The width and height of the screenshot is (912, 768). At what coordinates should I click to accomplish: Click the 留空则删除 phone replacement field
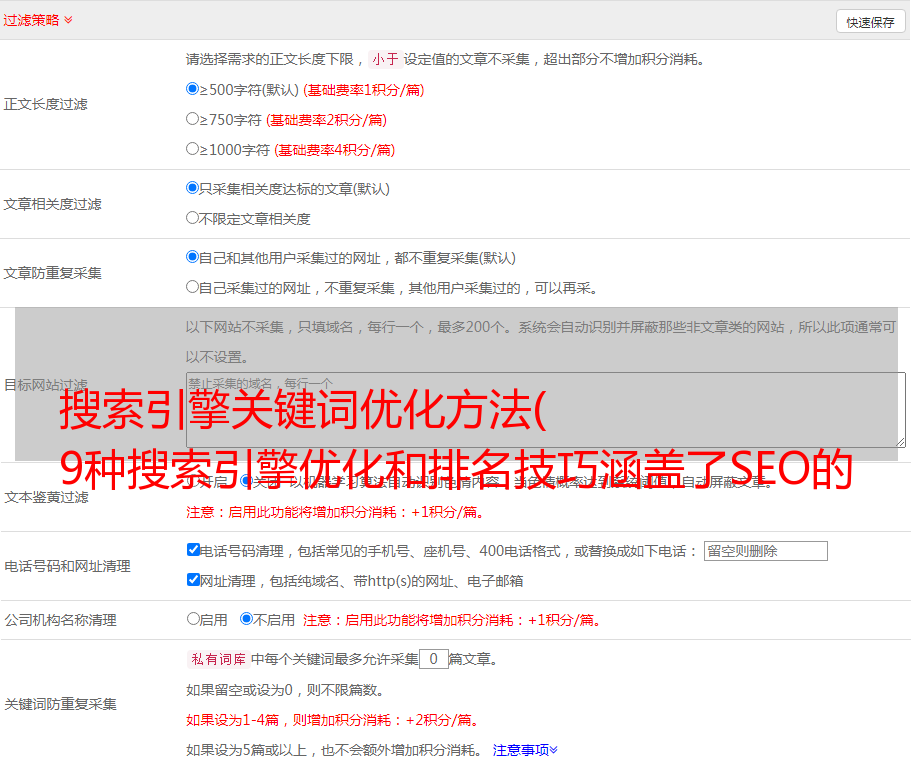pos(765,551)
